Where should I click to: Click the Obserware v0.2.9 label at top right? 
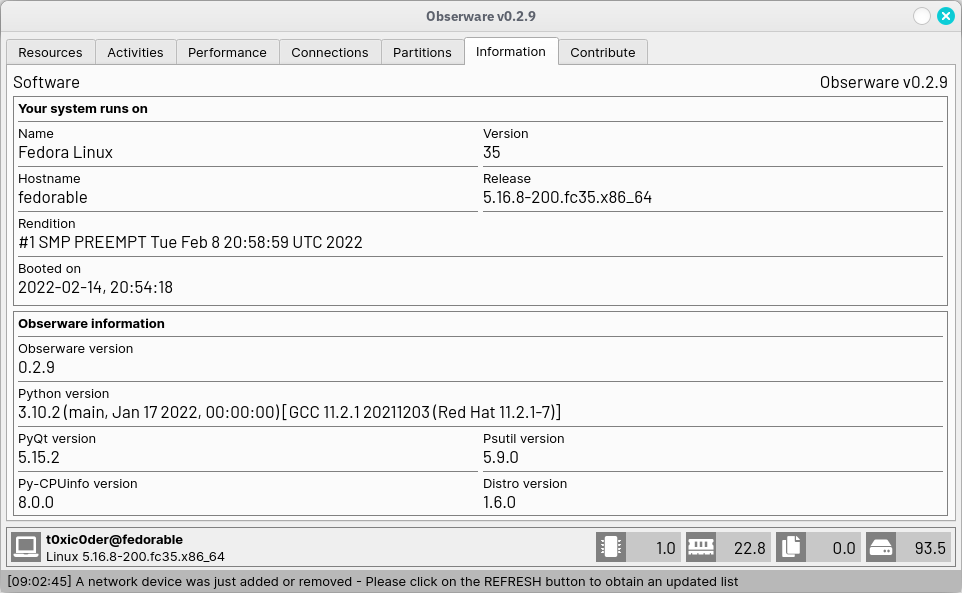pos(883,82)
